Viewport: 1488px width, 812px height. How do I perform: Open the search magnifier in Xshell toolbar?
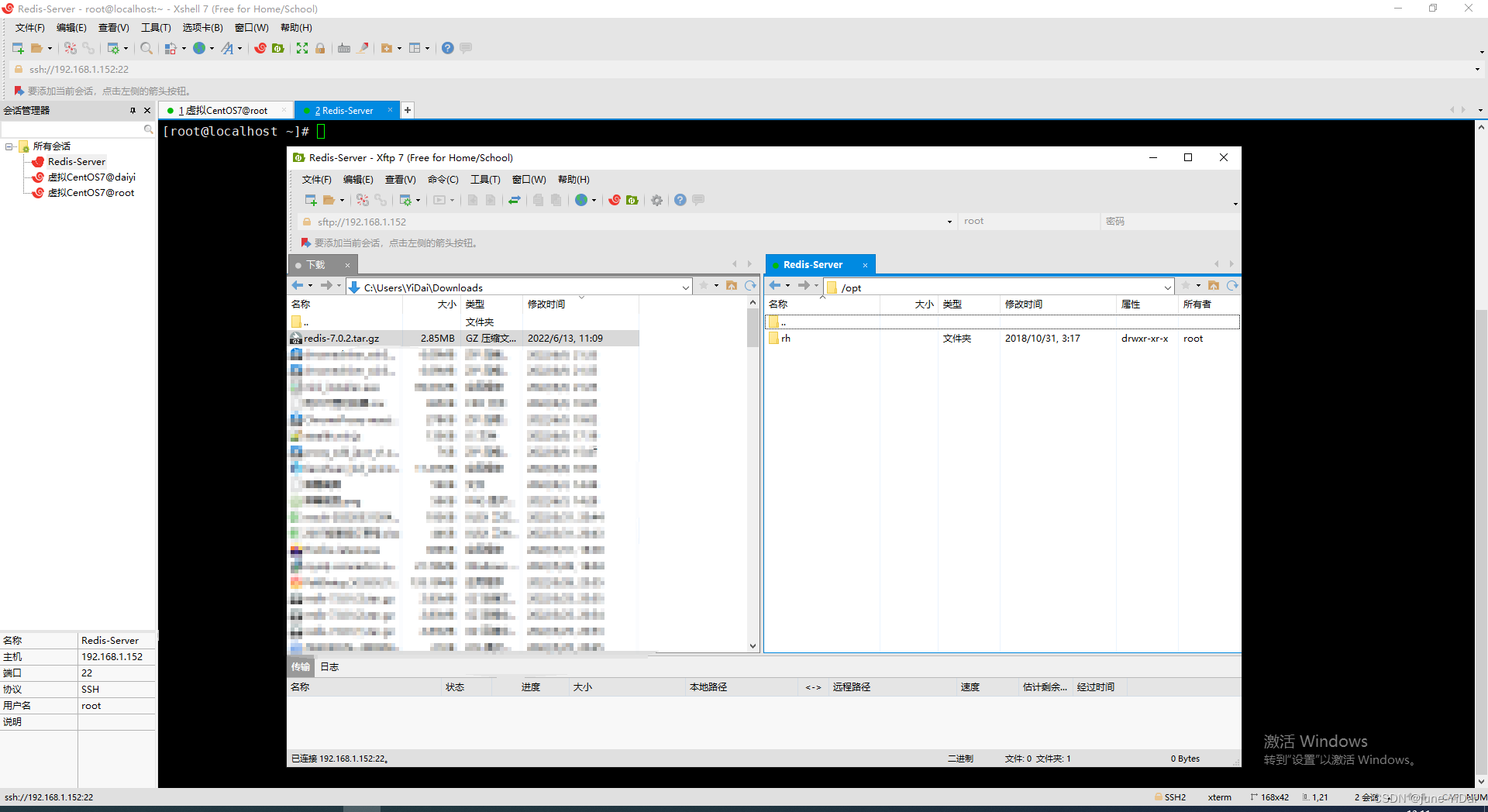coord(146,48)
